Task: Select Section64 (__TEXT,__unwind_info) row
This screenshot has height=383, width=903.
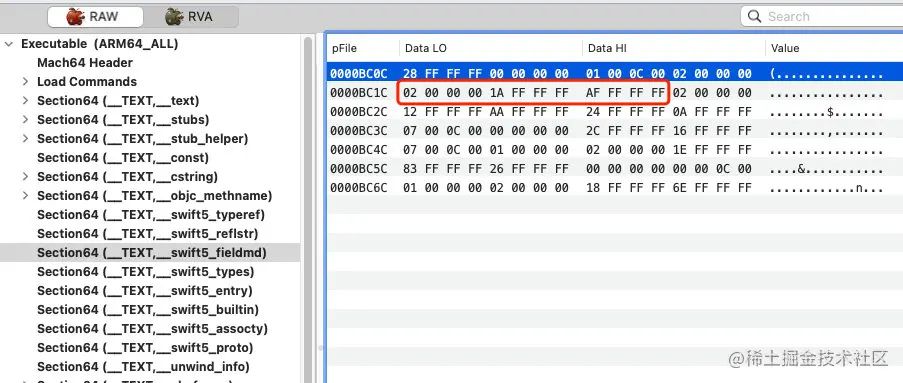Action: tap(143, 367)
